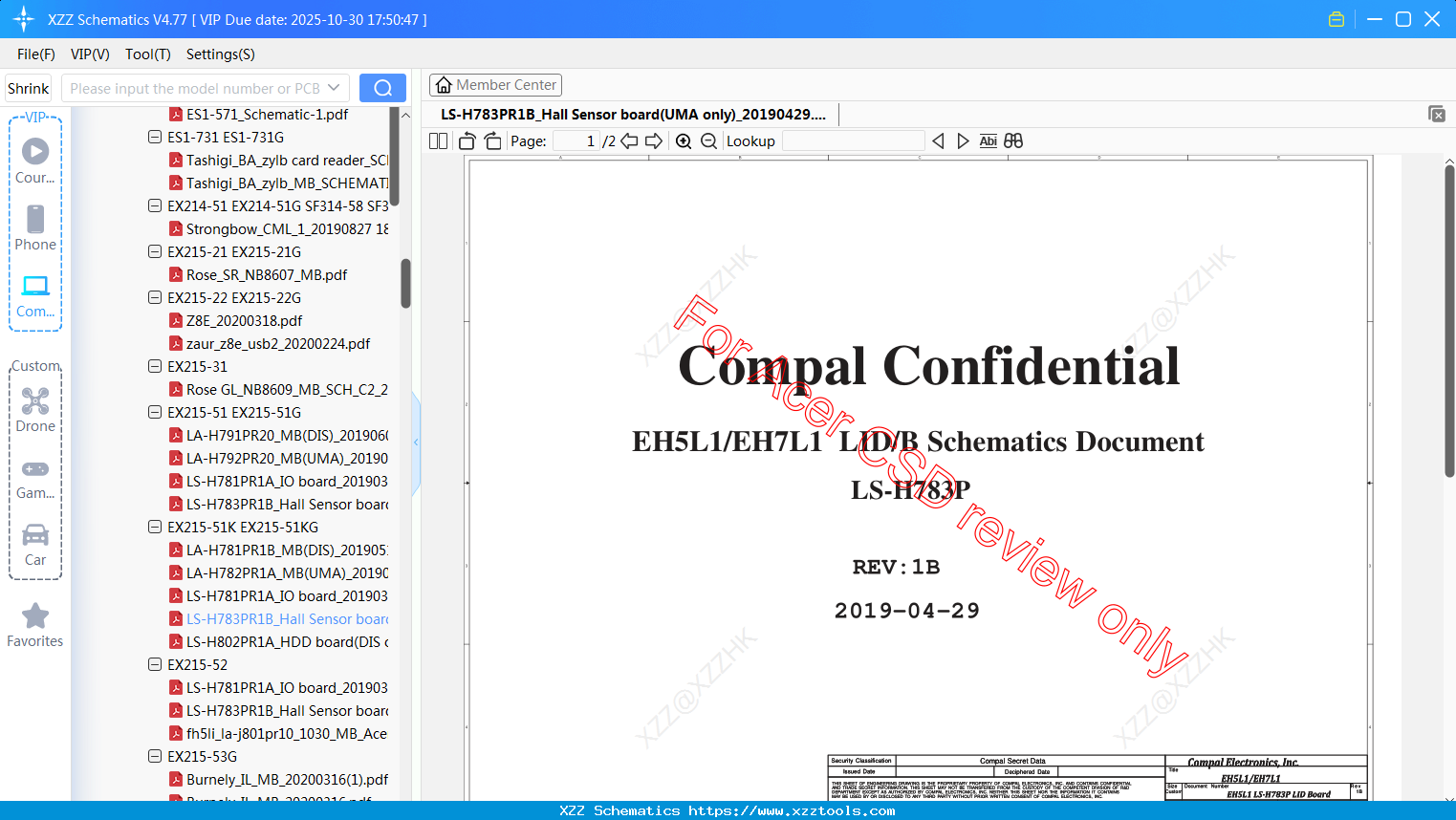Screen dimensions: 1456x820
Task: Open the Member Center
Action: click(495, 85)
